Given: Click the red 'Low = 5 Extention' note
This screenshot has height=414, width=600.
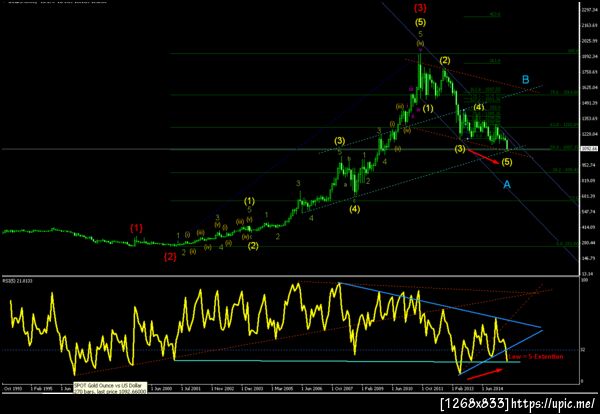Looking at the screenshot, I should tap(538, 357).
